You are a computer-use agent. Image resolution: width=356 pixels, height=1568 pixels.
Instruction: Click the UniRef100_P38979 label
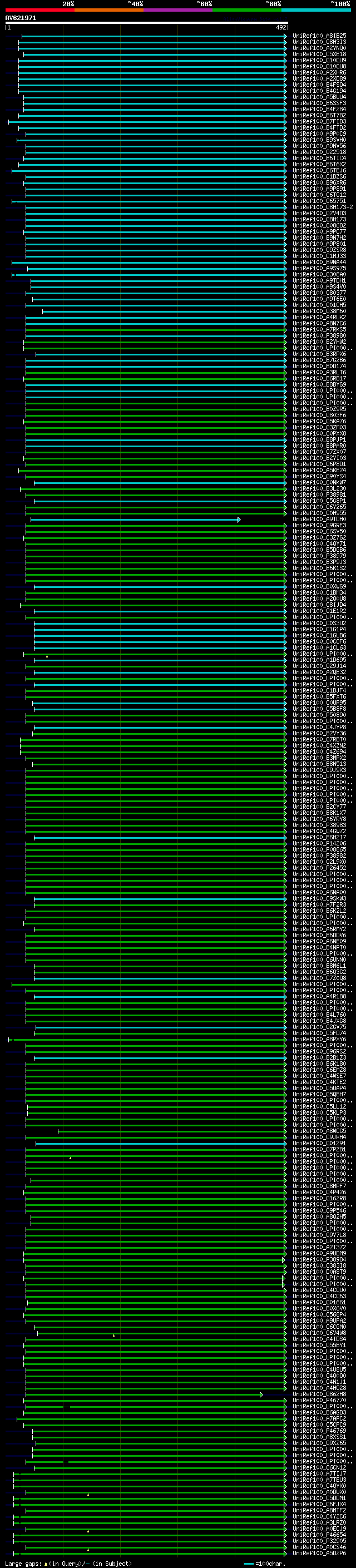319,556
